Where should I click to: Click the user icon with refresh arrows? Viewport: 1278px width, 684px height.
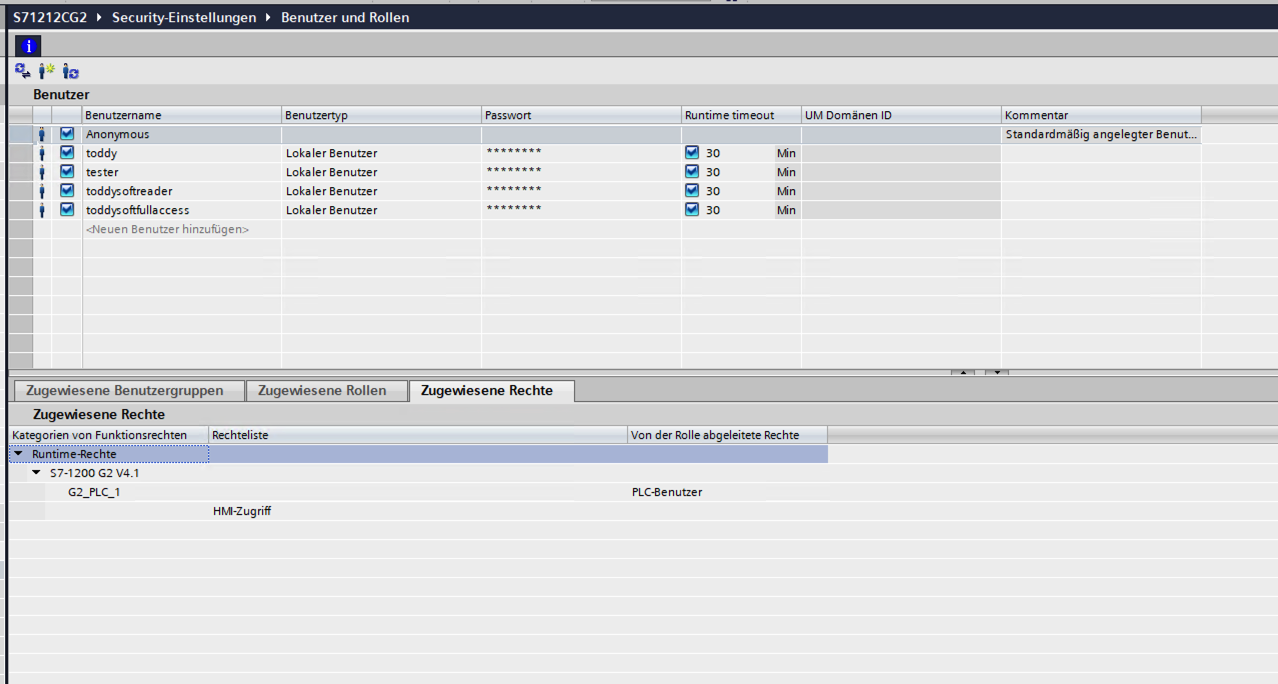coord(70,71)
